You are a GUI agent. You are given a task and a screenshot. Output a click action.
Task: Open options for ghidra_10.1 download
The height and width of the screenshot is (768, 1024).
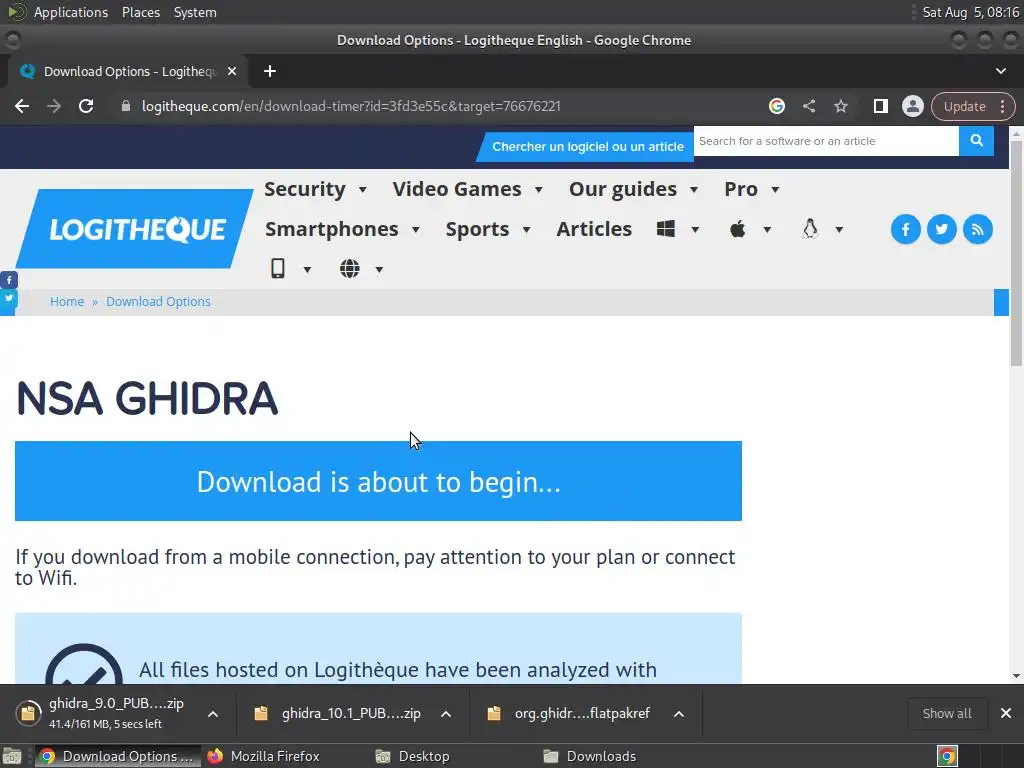point(446,714)
